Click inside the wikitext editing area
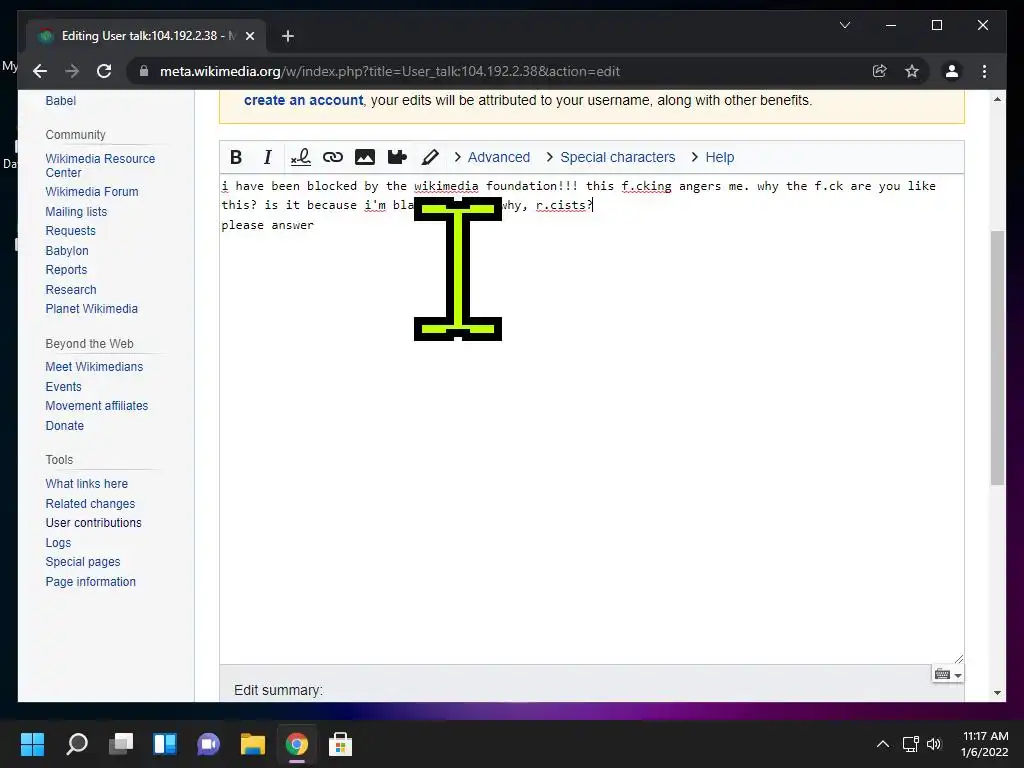1024x768 pixels. click(591, 419)
